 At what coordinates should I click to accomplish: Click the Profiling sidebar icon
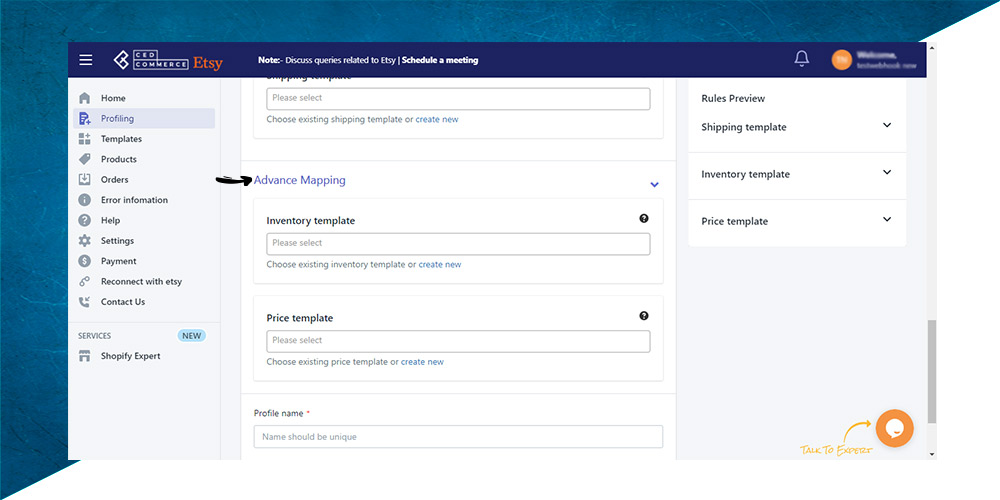point(84,119)
